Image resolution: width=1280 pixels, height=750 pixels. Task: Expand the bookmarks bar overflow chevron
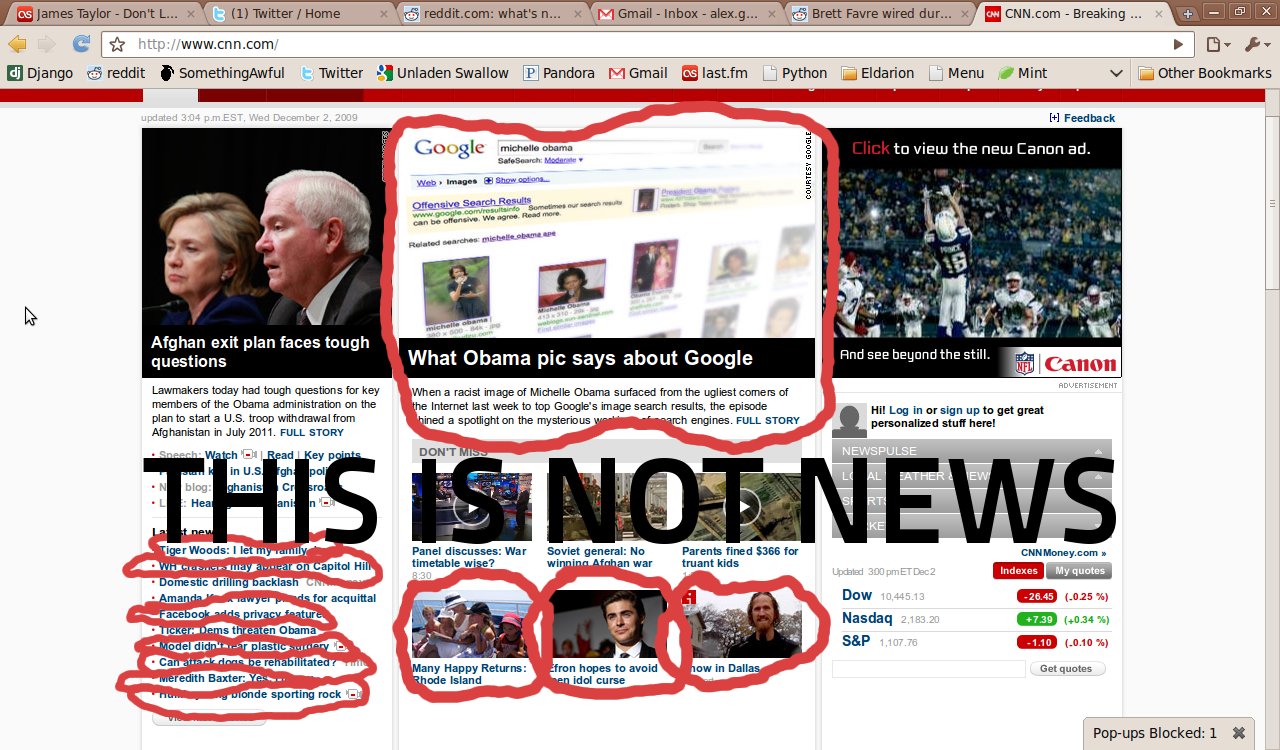point(1116,73)
